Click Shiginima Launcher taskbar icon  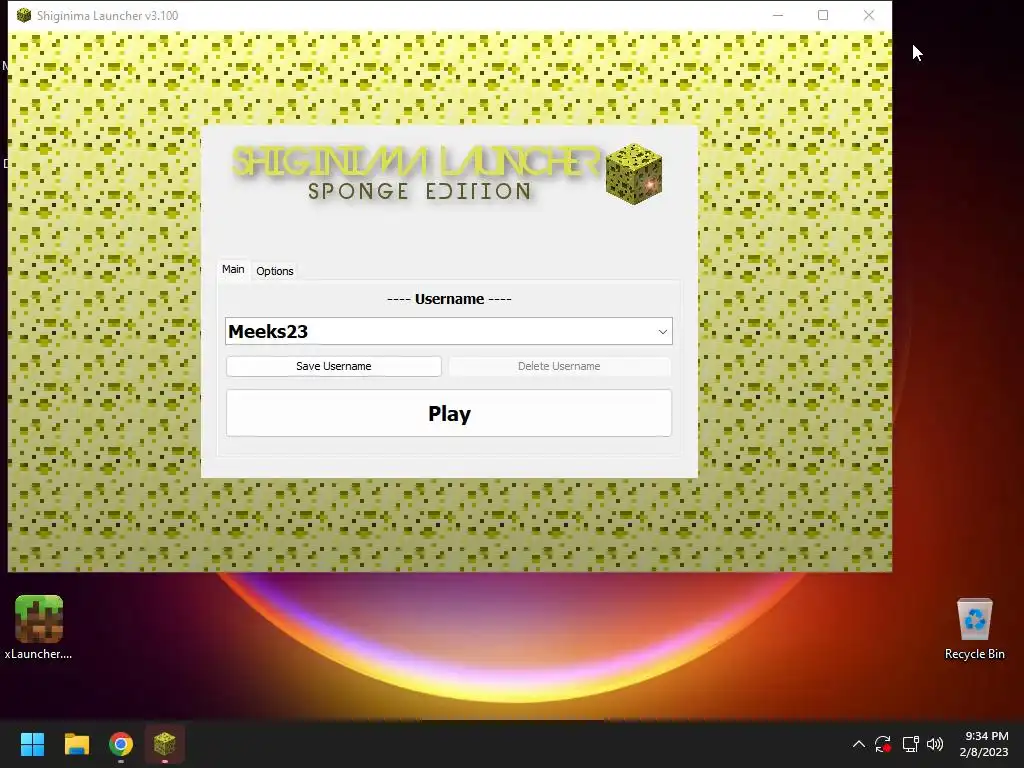(x=165, y=744)
